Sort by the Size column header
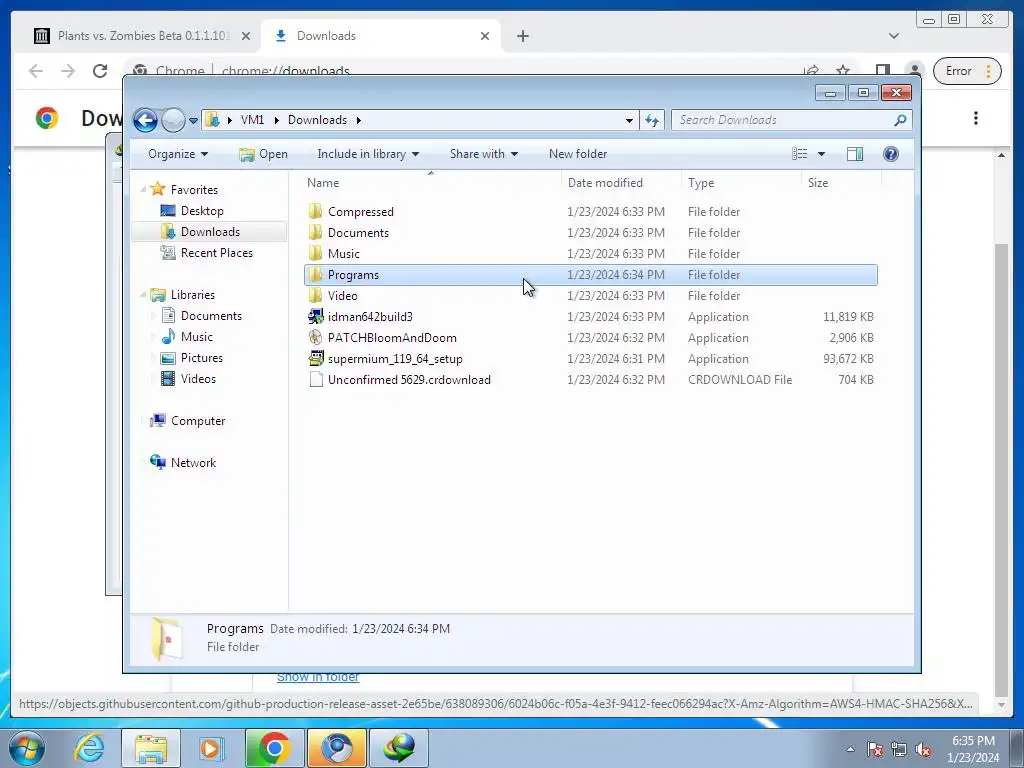This screenshot has width=1024, height=768. coord(818,183)
